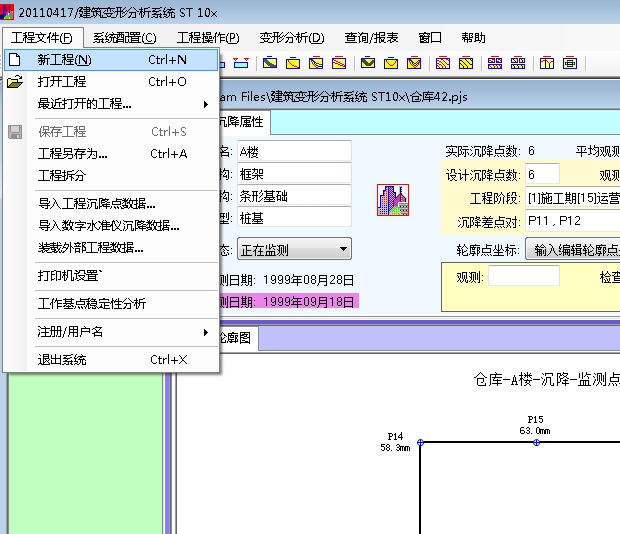620x534 pixels.
Task: Click the open folder icon beside 打开工程
Action: [15, 82]
